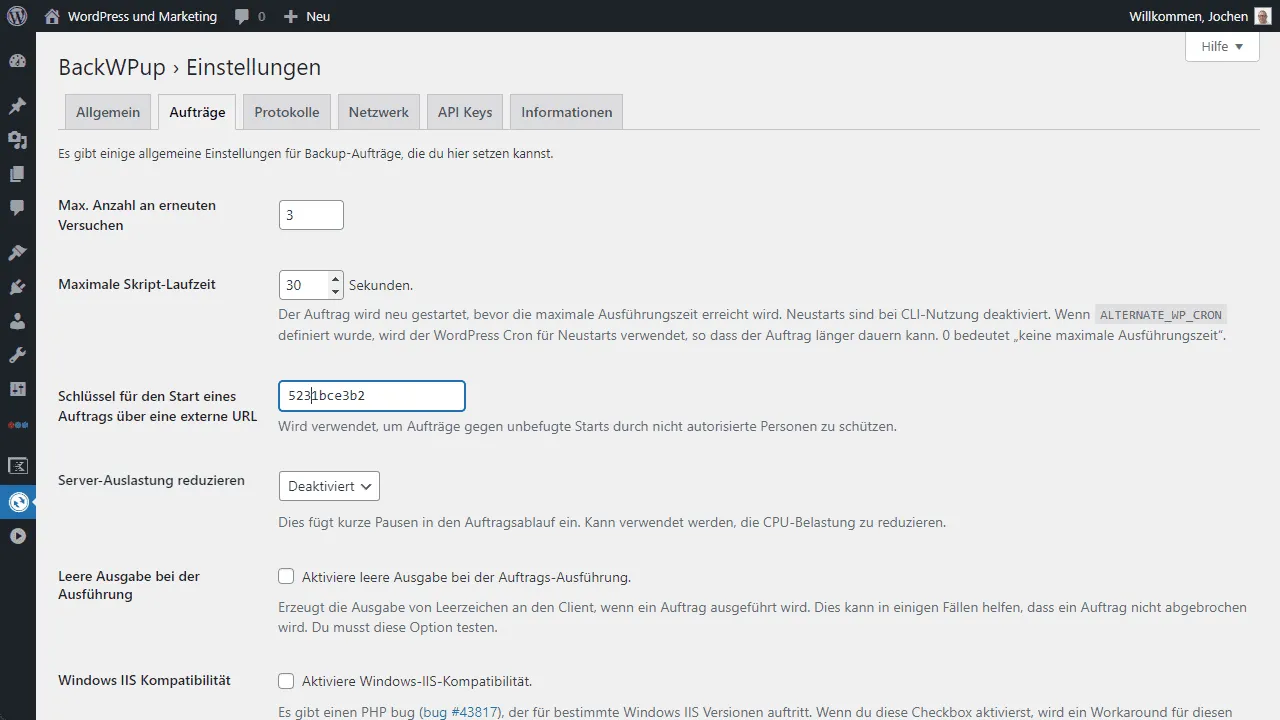This screenshot has height=720, width=1280.
Task: Select the Aufträge tab
Action: point(197,112)
